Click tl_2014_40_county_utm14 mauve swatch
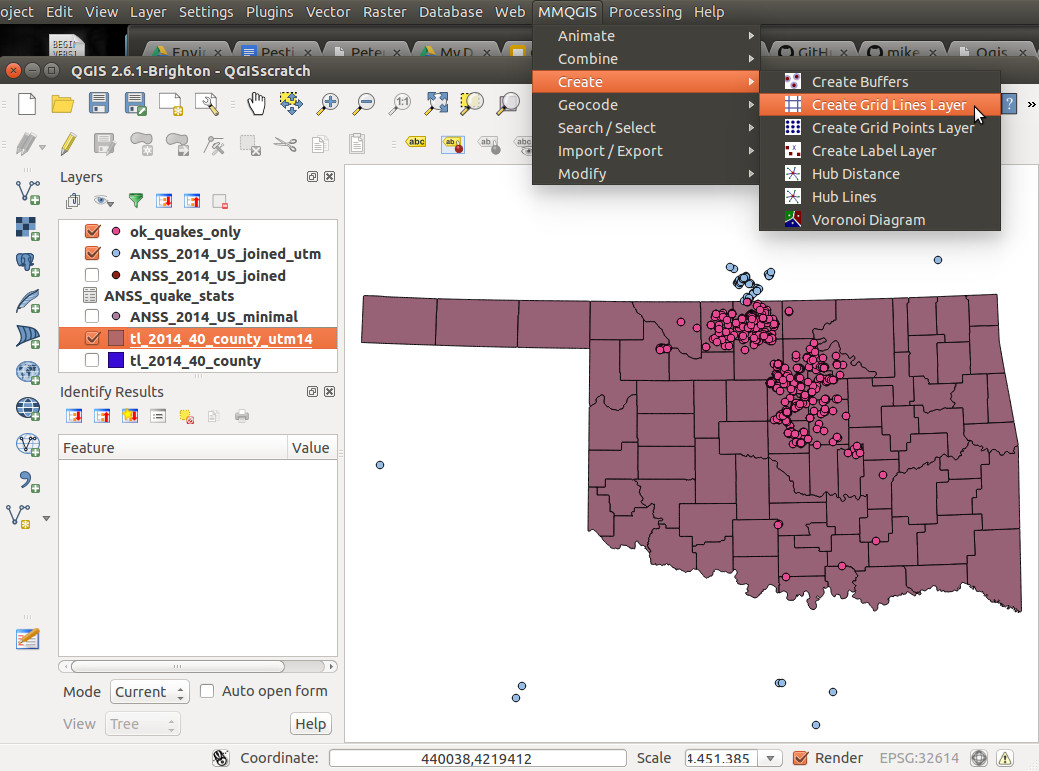 (x=116, y=338)
